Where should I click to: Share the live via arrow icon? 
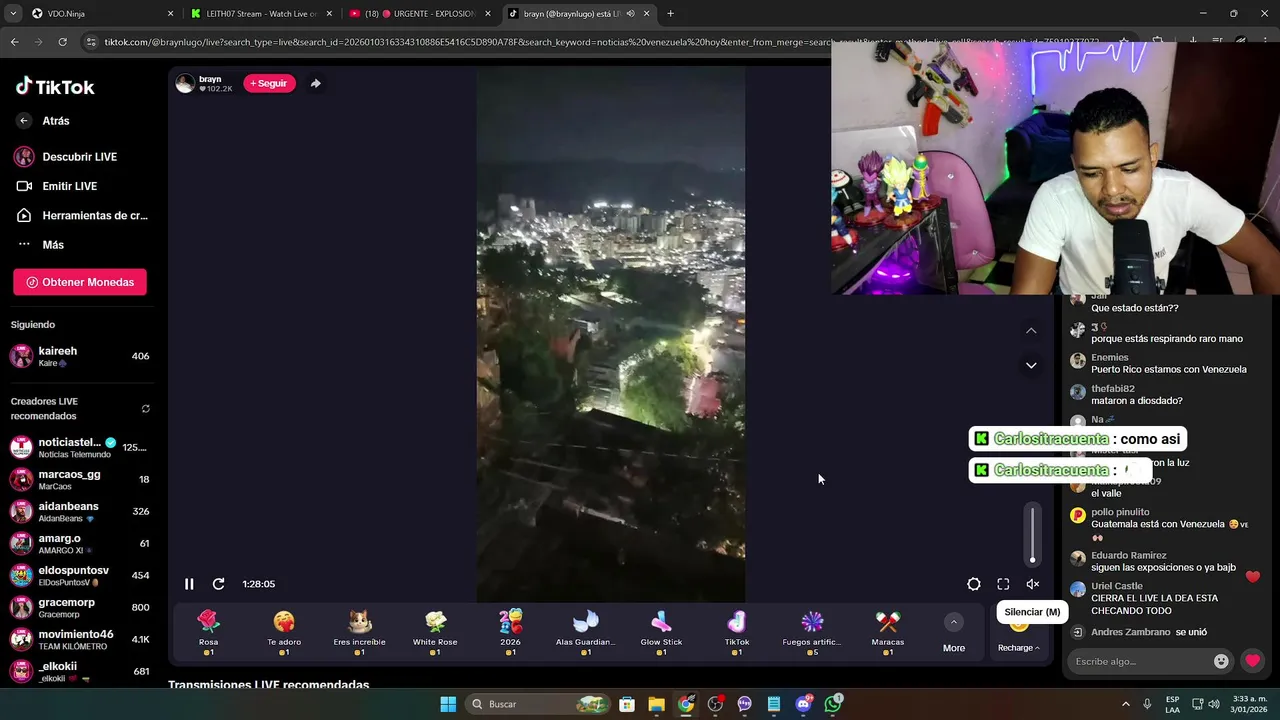[316, 83]
